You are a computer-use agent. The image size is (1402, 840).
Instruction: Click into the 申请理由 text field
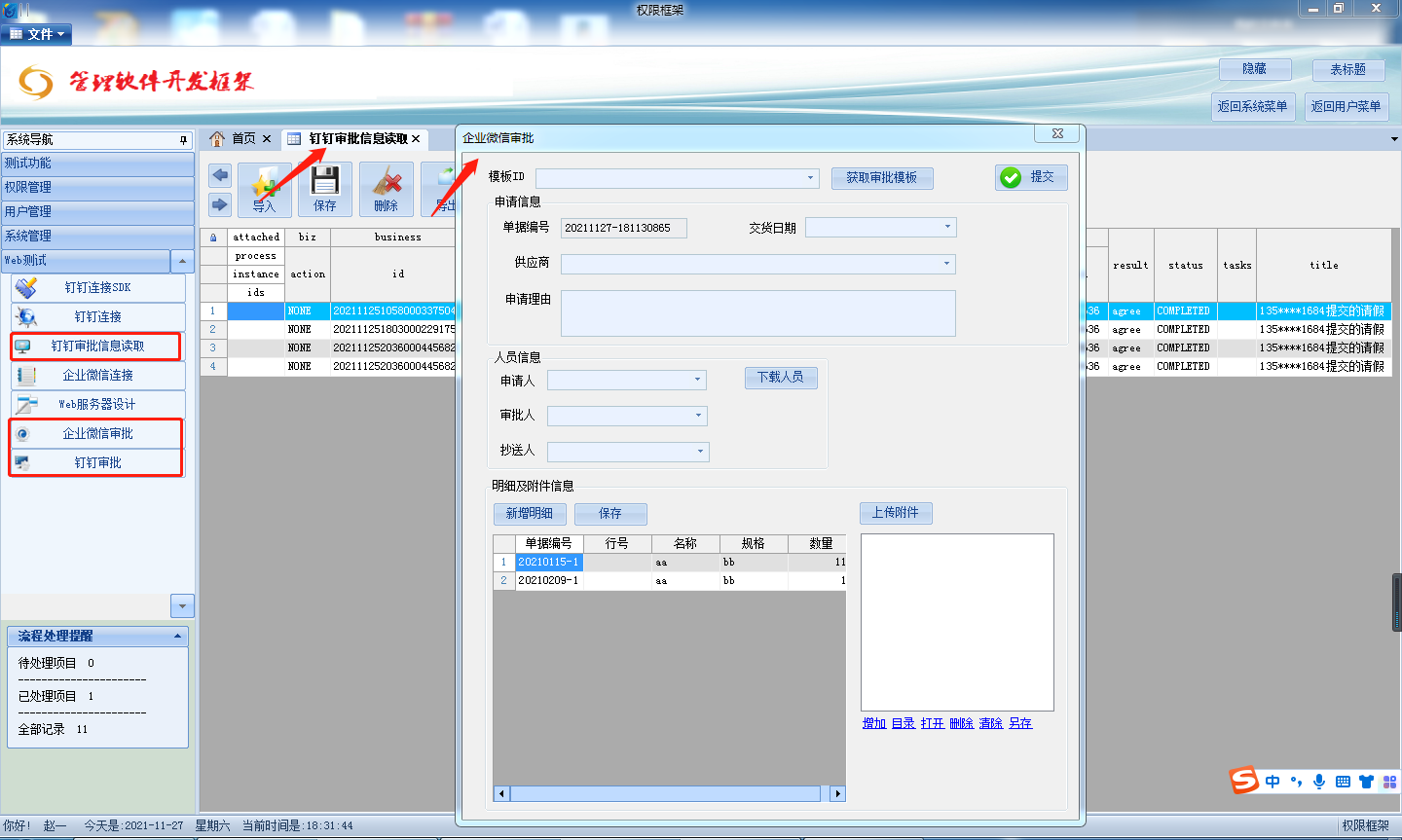[x=757, y=313]
